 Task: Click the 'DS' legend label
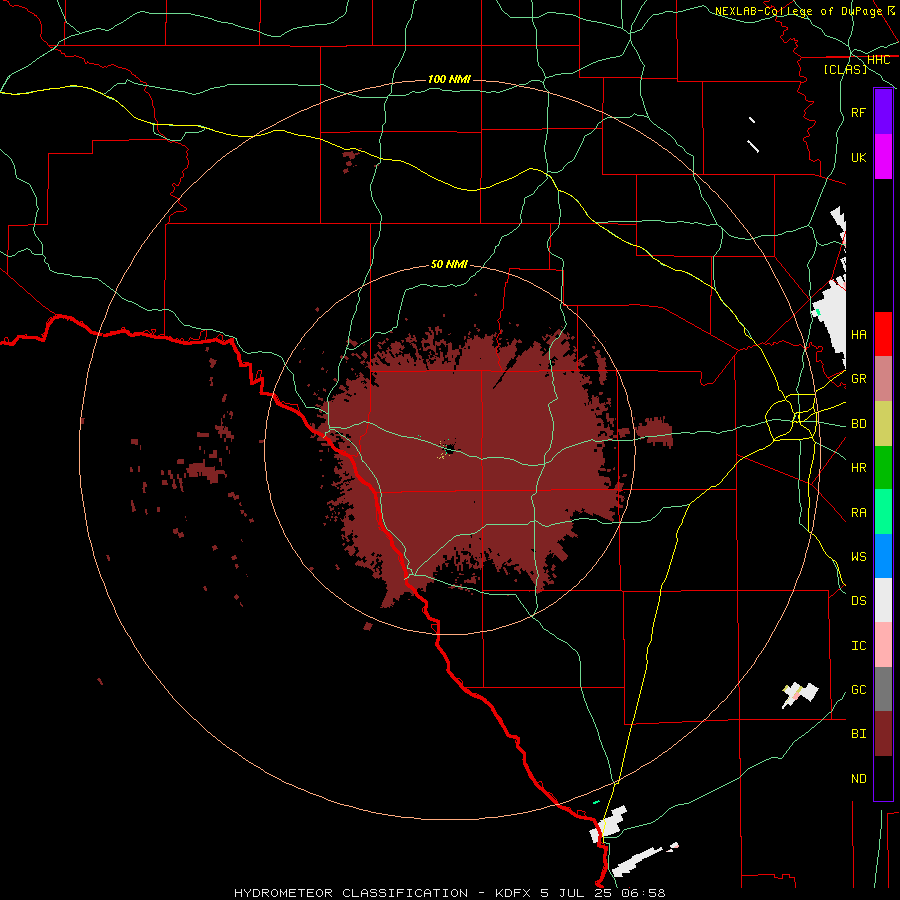[x=859, y=601]
